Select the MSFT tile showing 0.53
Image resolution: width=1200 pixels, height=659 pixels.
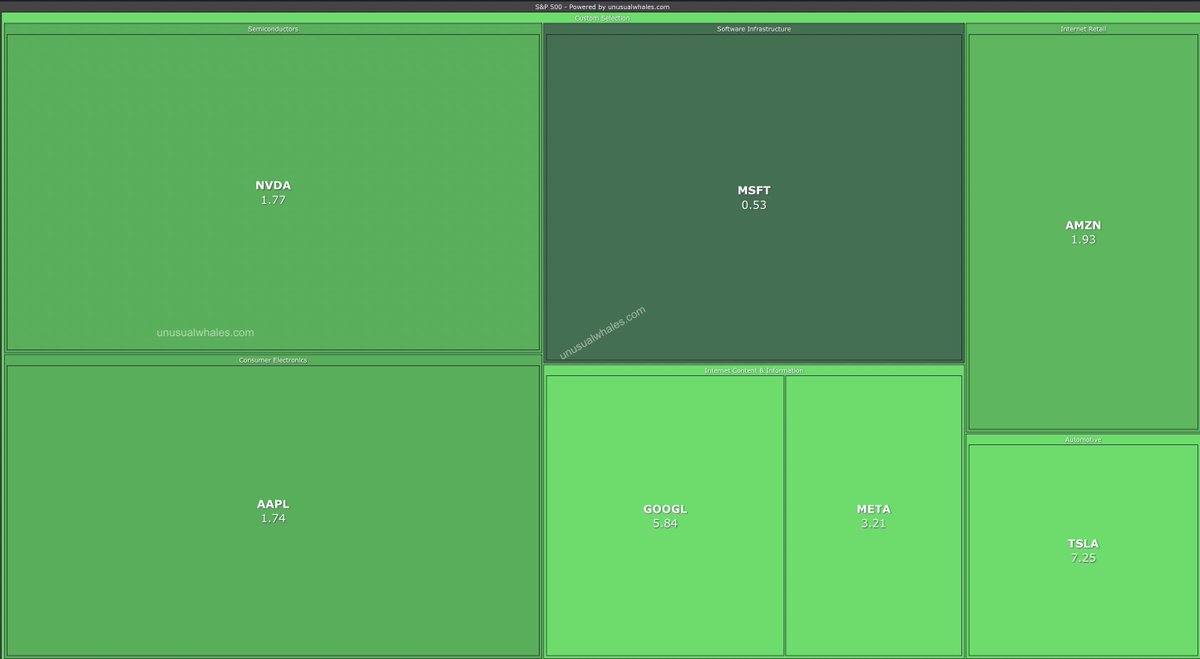(x=754, y=197)
